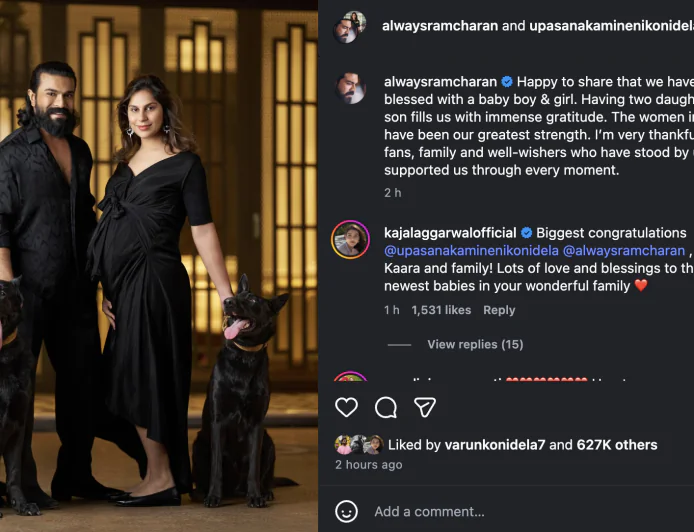
Task: Open the joint profile avatars in header
Action: click(x=351, y=27)
